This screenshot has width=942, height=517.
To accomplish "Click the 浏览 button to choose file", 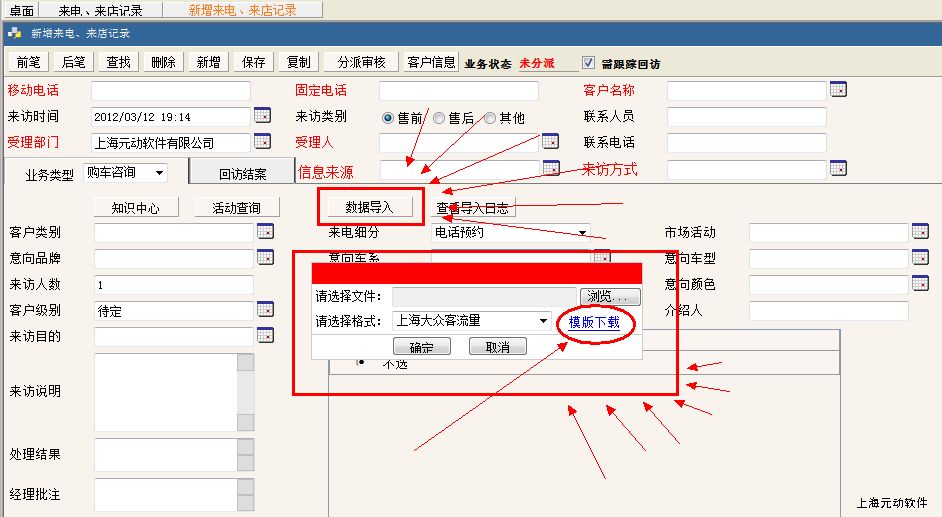I will click(x=610, y=297).
